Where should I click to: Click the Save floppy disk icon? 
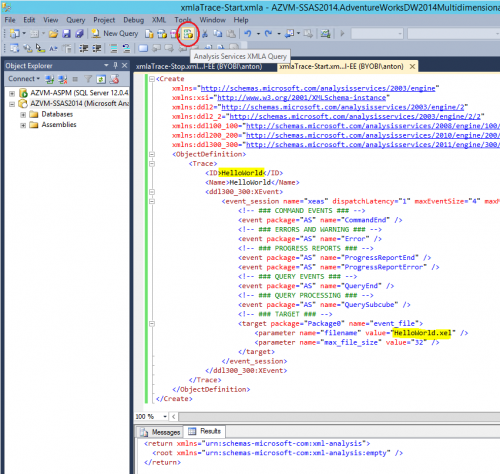[x=66, y=34]
